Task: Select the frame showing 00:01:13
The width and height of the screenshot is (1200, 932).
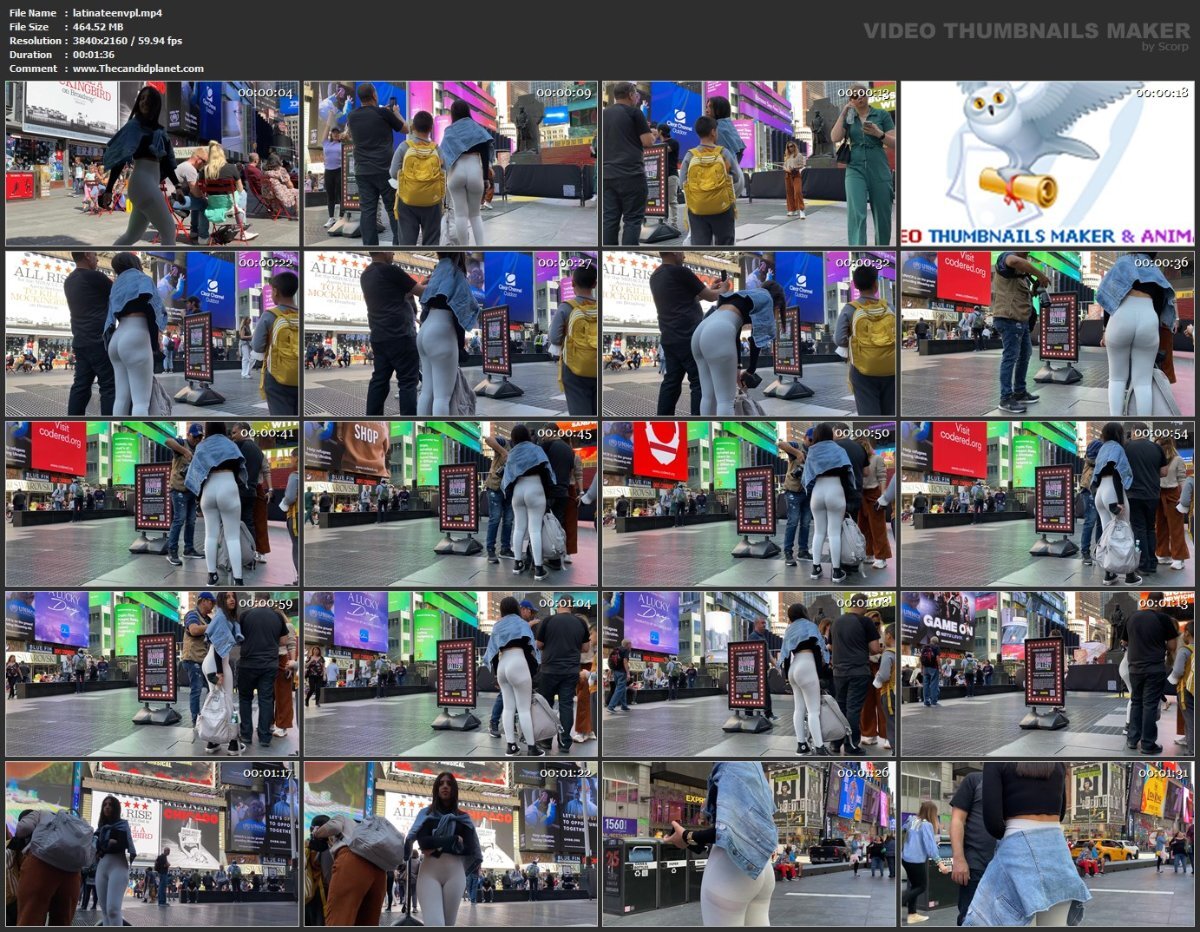Action: click(1048, 674)
